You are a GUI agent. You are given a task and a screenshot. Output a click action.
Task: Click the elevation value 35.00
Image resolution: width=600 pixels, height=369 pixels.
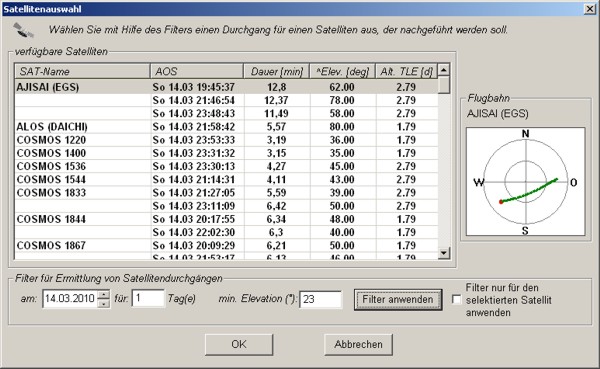pos(342,153)
